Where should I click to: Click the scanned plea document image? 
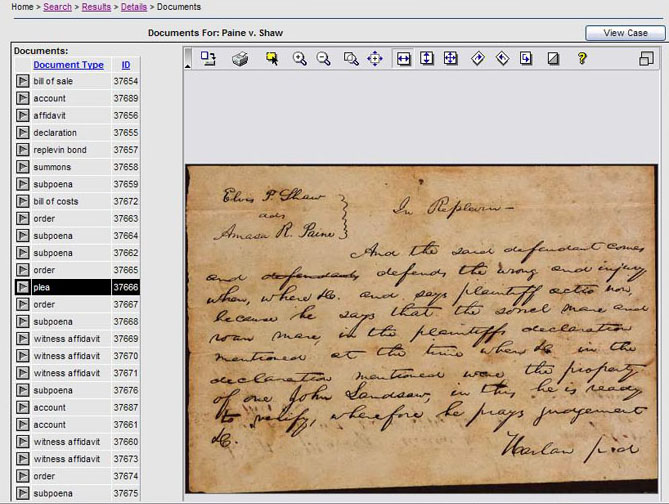422,329
